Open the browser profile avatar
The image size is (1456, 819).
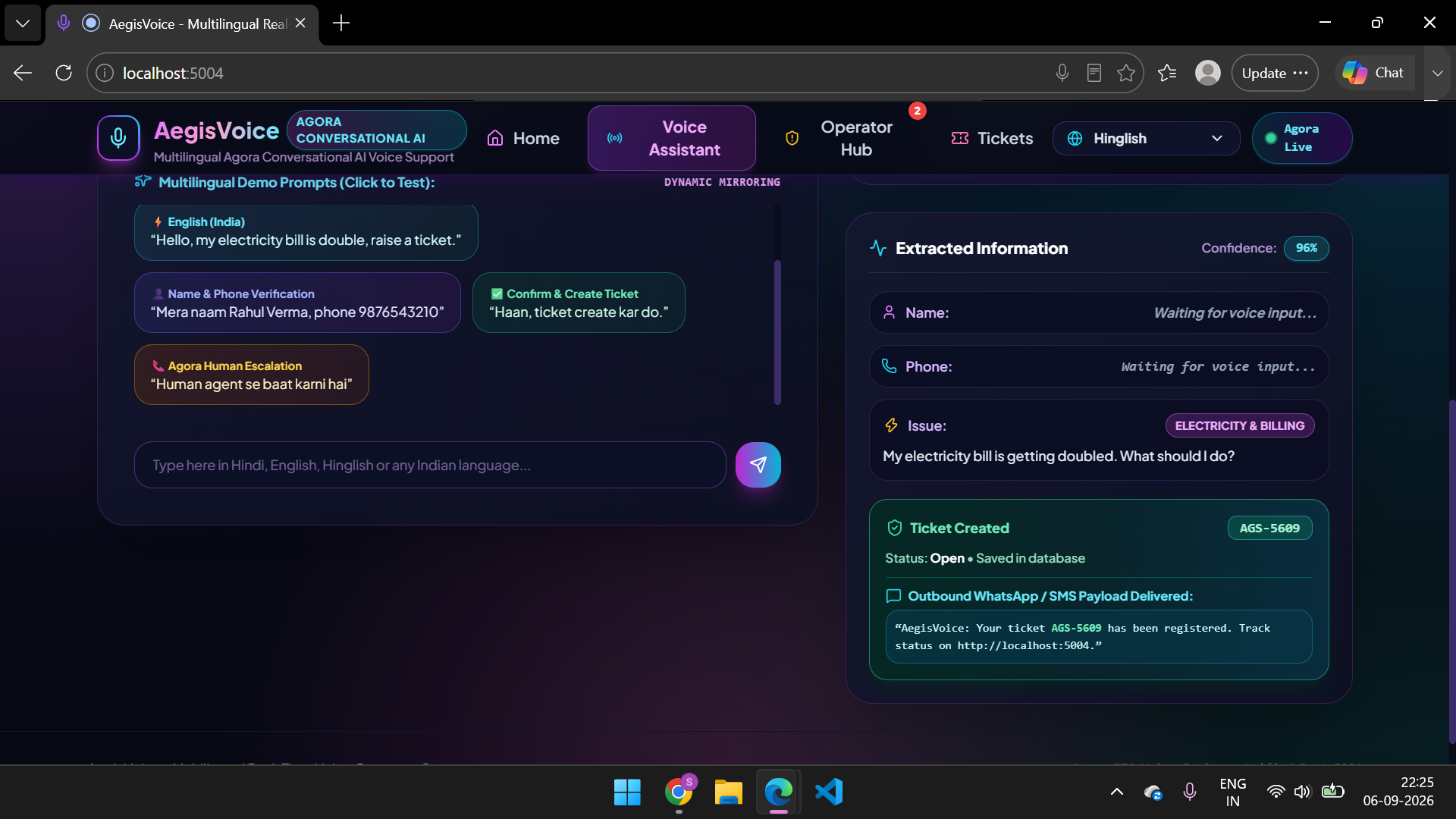(1207, 73)
